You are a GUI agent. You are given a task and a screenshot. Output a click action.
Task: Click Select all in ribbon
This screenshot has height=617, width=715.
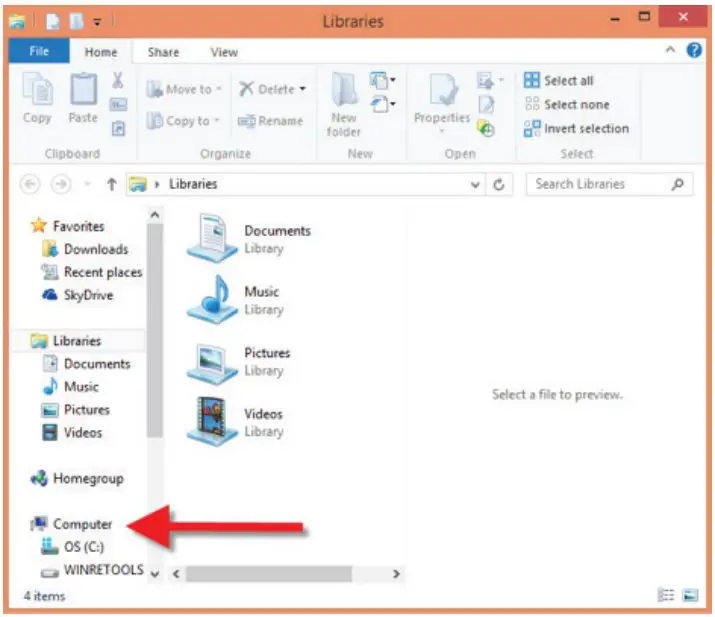[559, 81]
